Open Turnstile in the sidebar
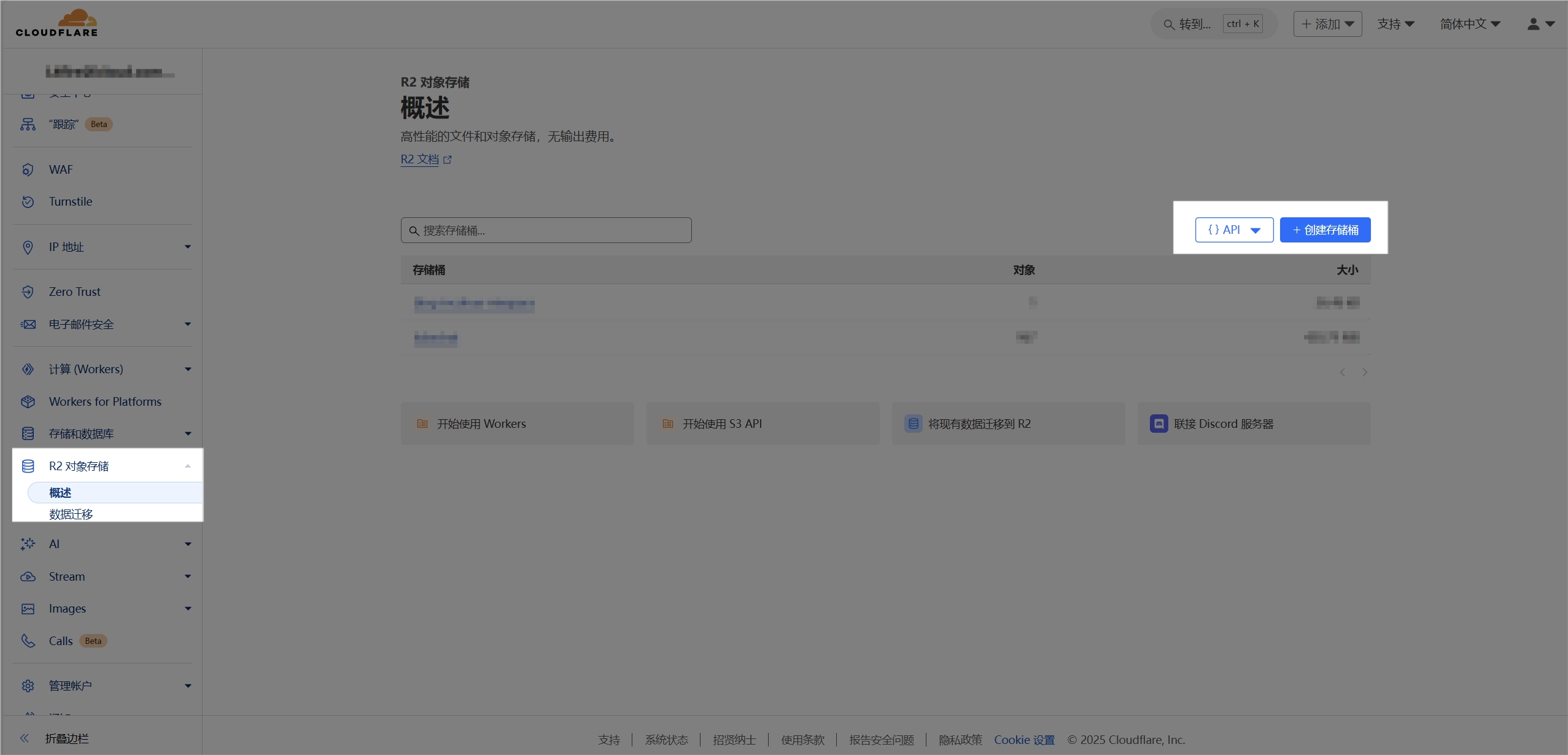This screenshot has height=755, width=1568. point(71,201)
